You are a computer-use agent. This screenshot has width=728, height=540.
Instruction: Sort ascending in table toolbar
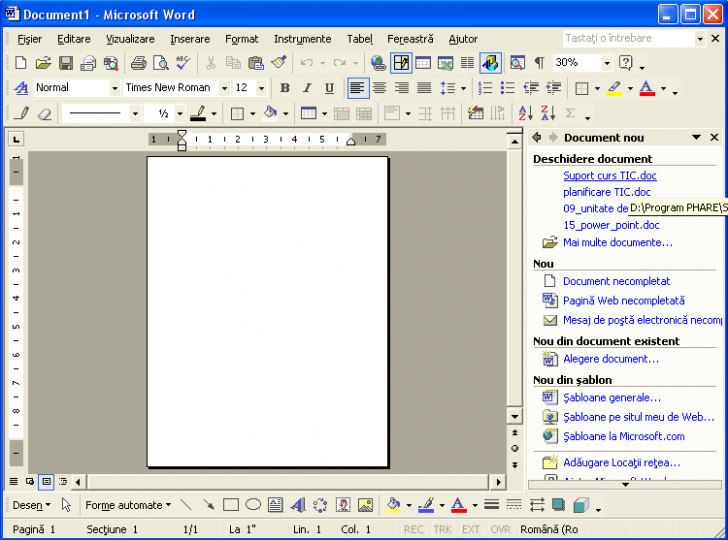(526, 113)
